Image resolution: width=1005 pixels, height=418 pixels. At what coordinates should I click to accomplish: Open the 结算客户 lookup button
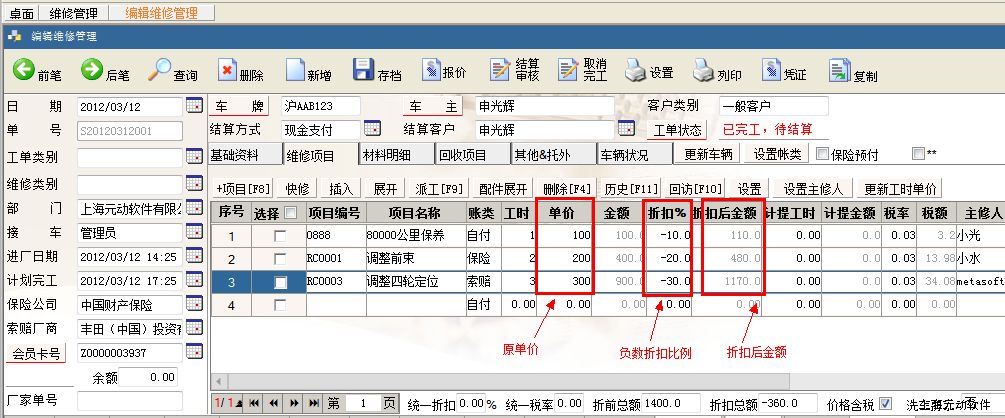click(x=627, y=129)
